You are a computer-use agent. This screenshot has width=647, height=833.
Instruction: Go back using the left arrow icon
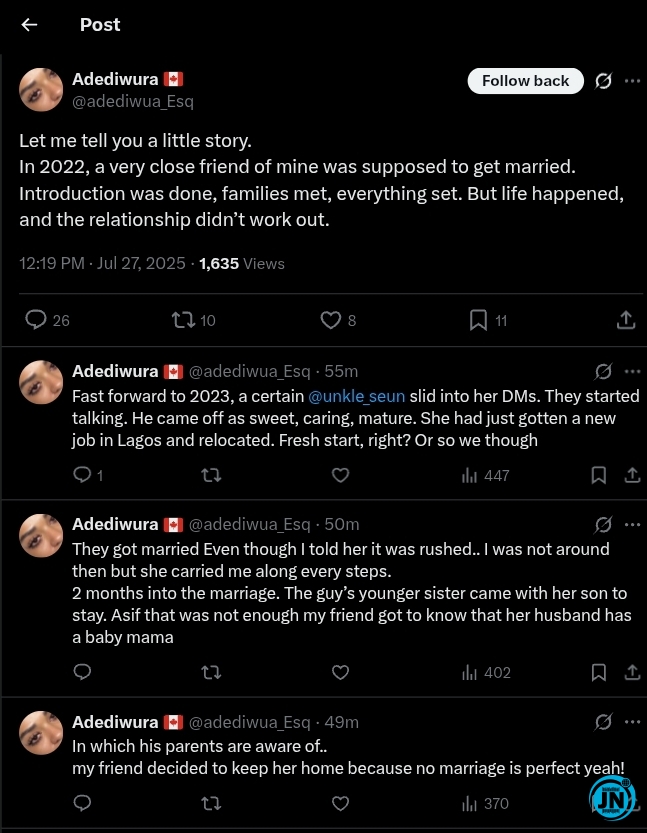click(29, 24)
